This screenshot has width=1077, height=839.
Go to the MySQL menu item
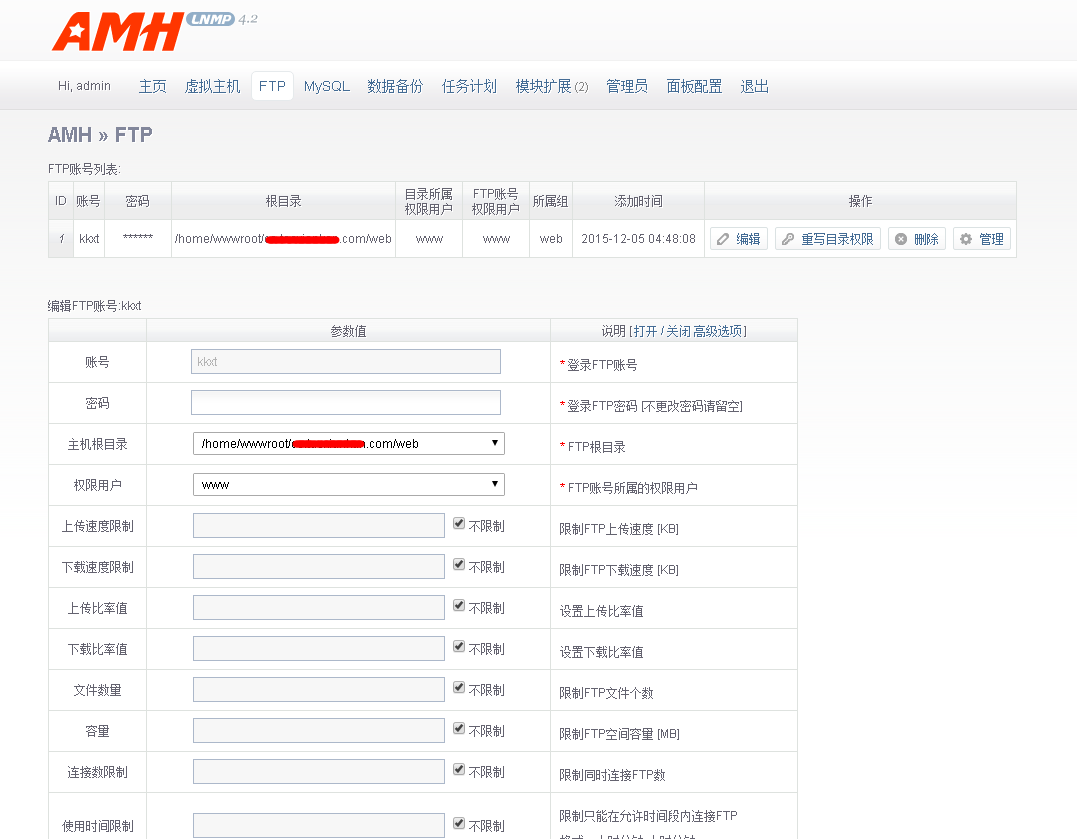click(x=327, y=87)
